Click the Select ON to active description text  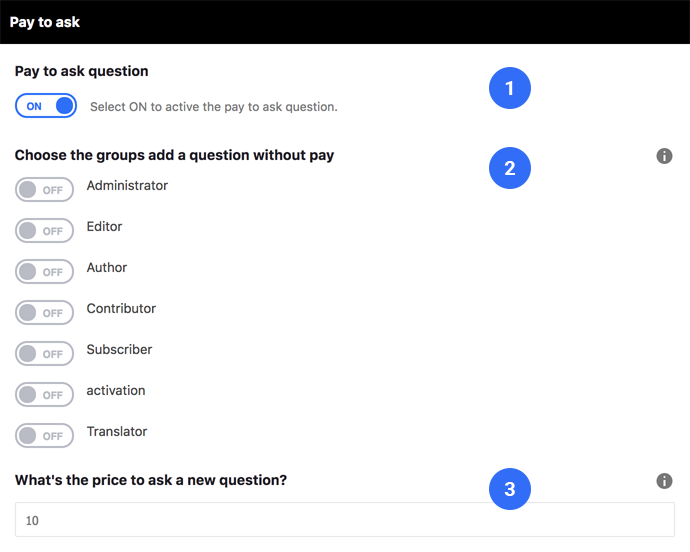tap(214, 107)
